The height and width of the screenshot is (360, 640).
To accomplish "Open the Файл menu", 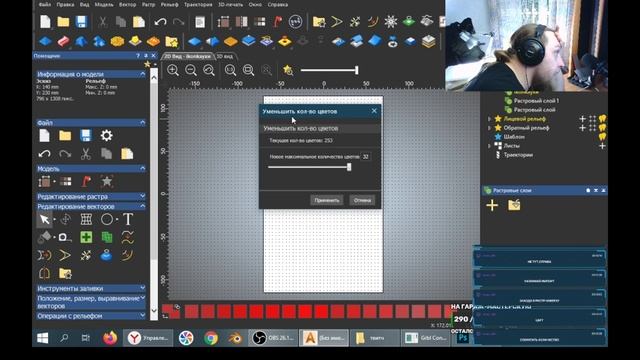I will click(x=45, y=4).
